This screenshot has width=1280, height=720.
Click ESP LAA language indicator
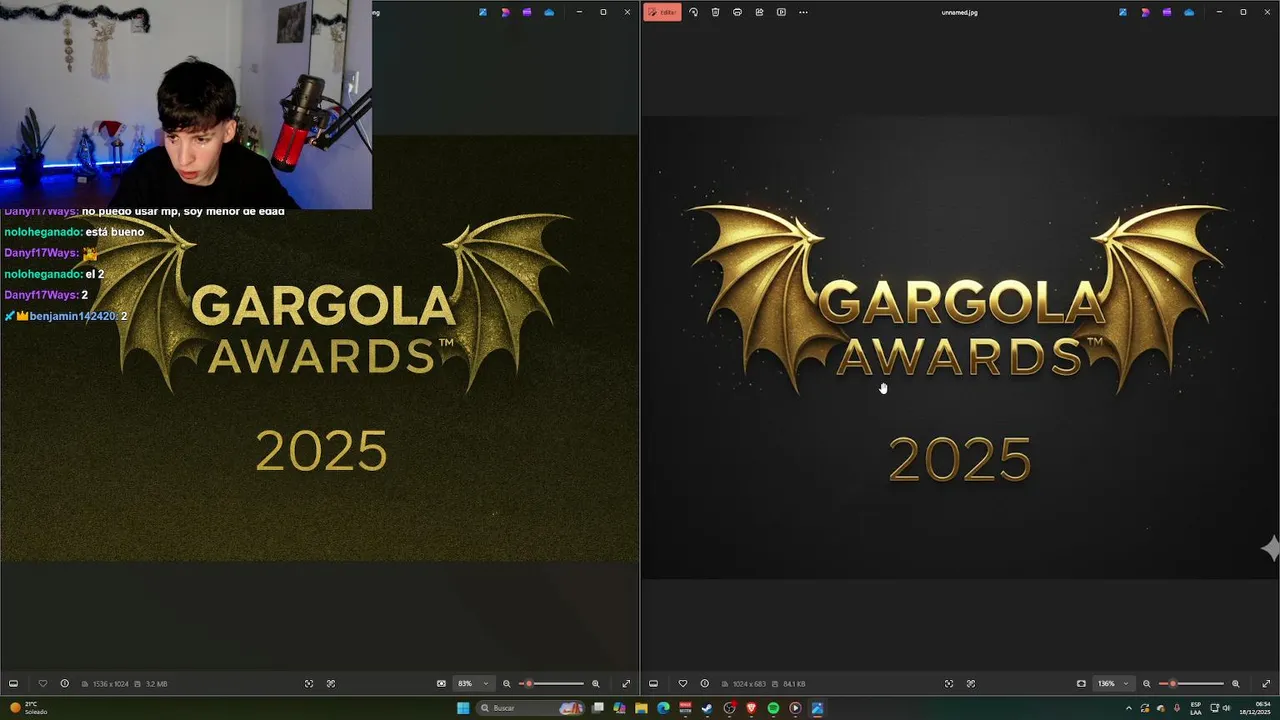[x=1196, y=708]
